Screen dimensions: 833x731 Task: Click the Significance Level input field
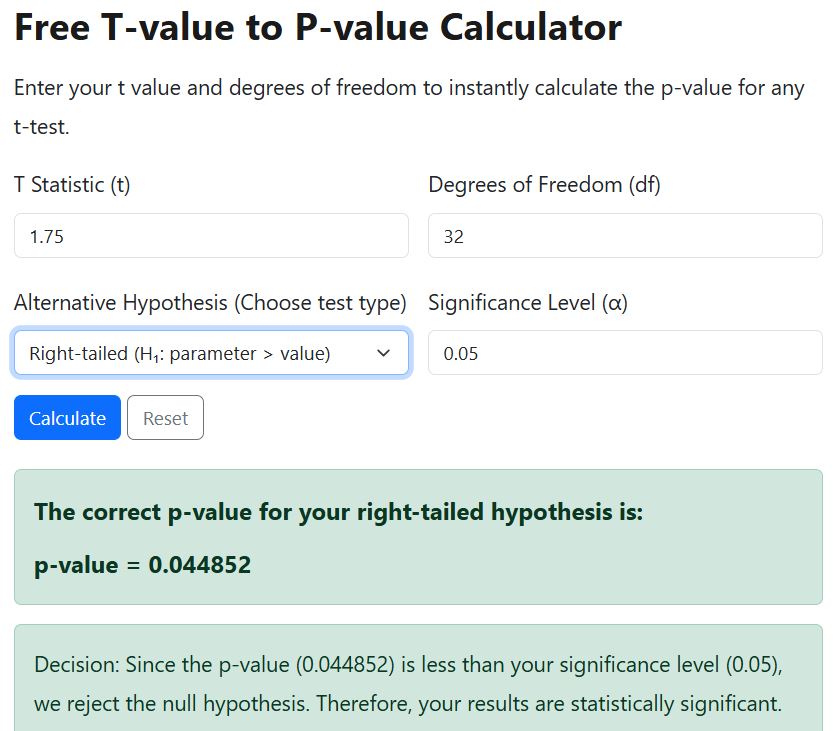pos(624,352)
